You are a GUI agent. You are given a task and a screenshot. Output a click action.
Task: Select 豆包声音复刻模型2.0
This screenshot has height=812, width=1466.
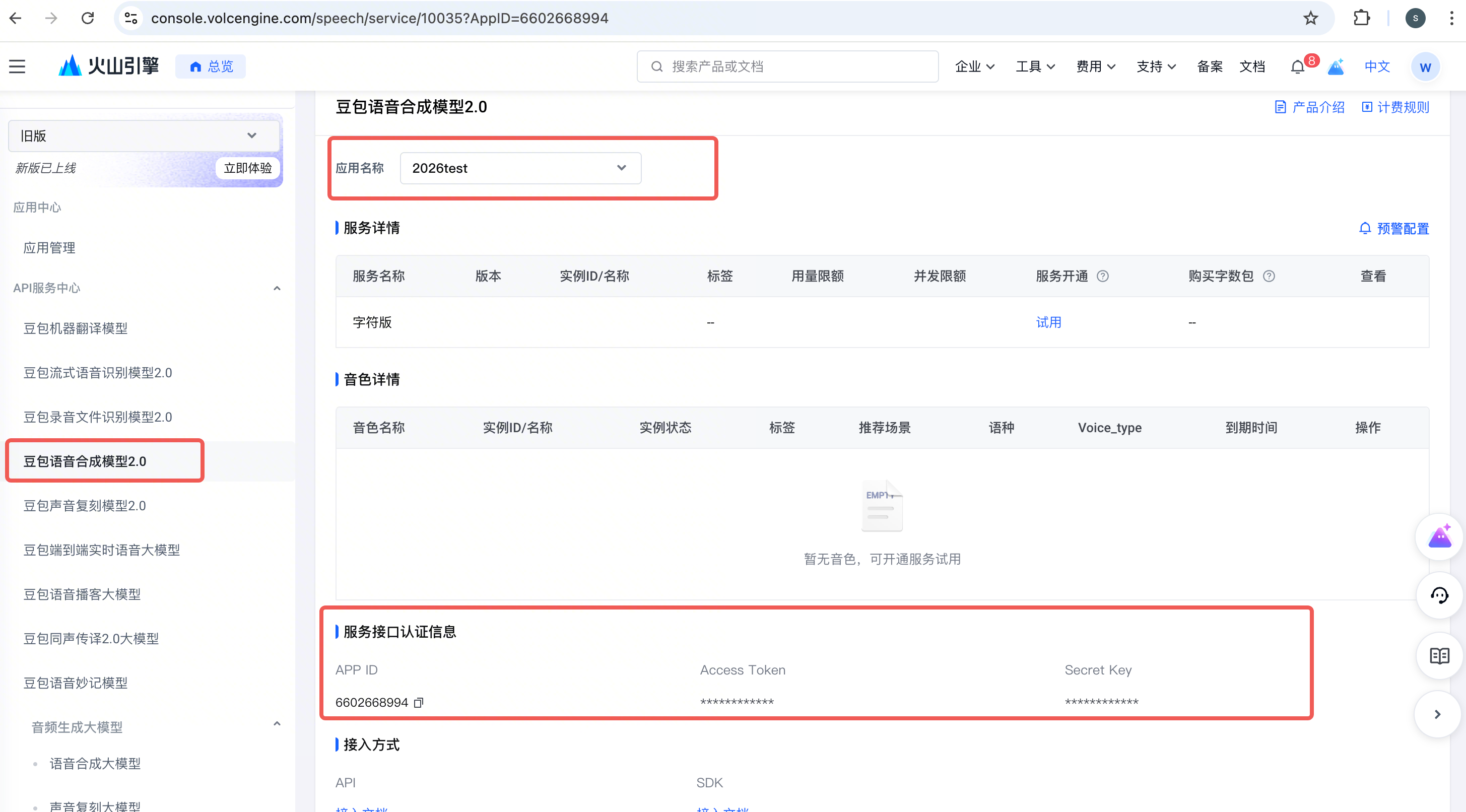click(85, 506)
